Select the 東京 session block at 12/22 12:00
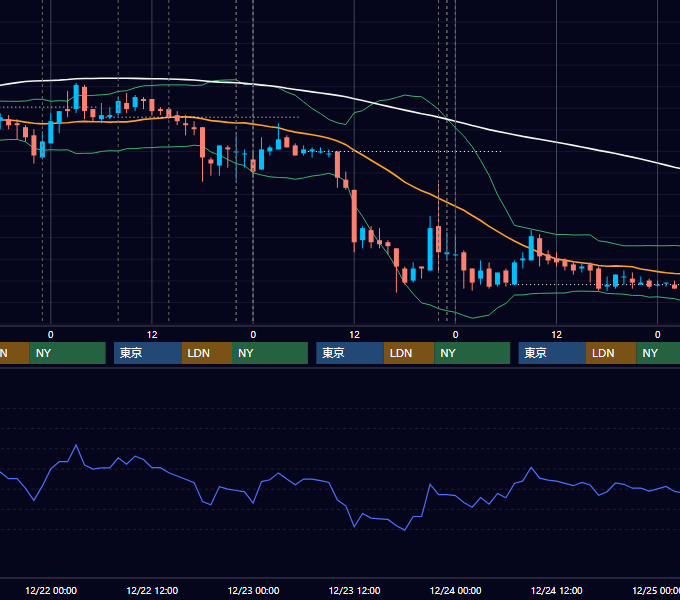 147,353
